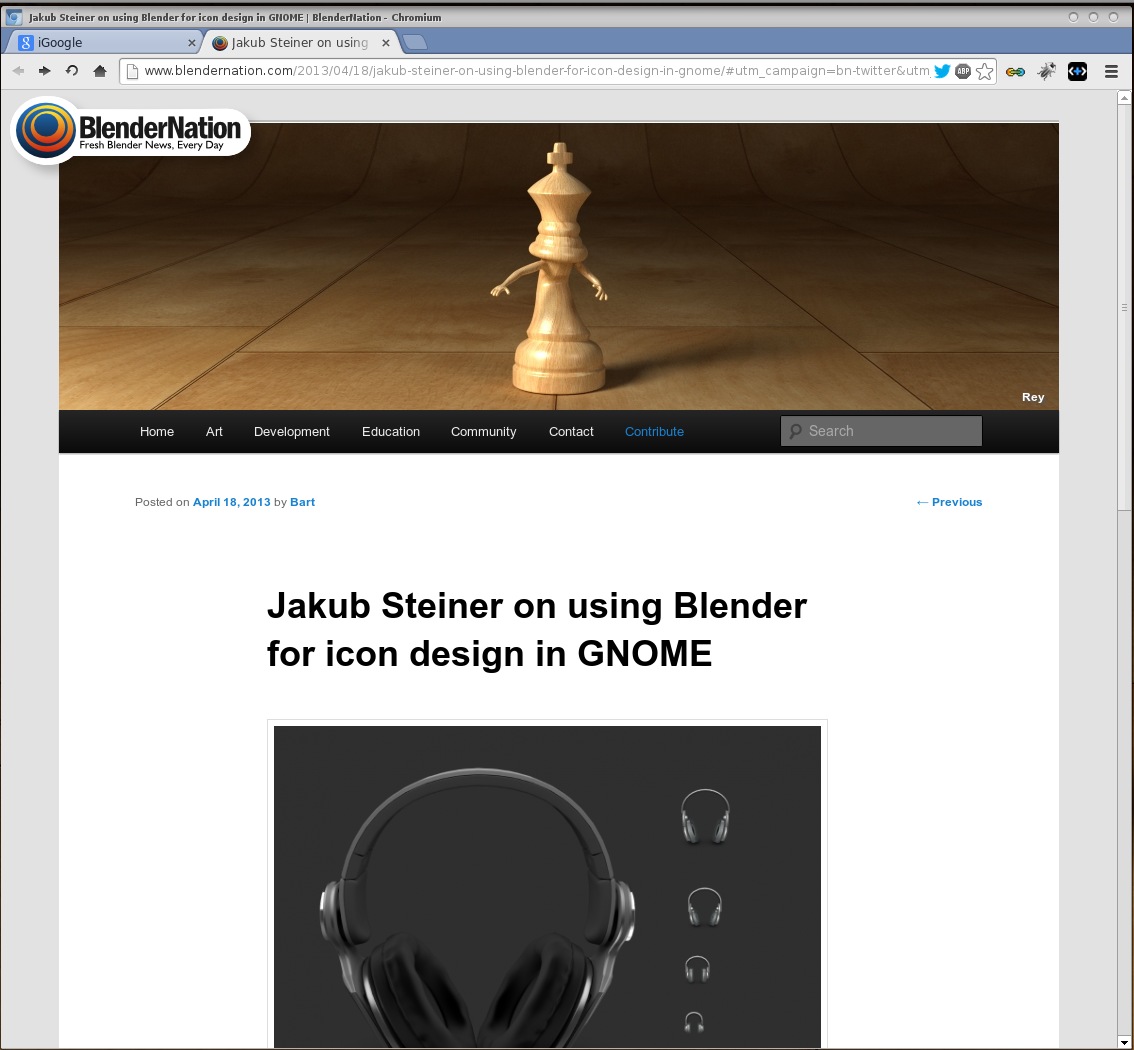Open author Bart's link

(302, 502)
